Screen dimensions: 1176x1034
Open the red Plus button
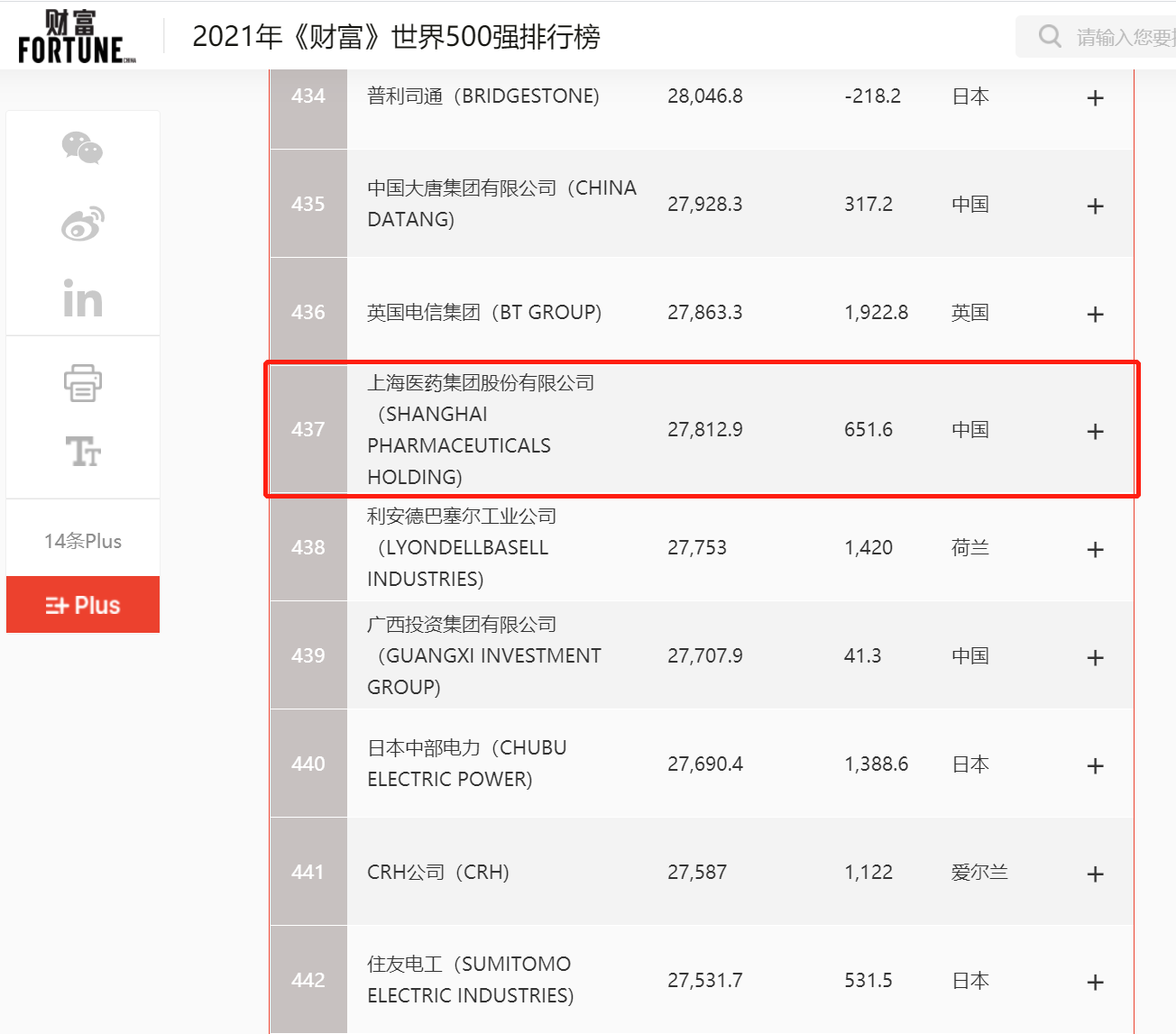coord(83,605)
